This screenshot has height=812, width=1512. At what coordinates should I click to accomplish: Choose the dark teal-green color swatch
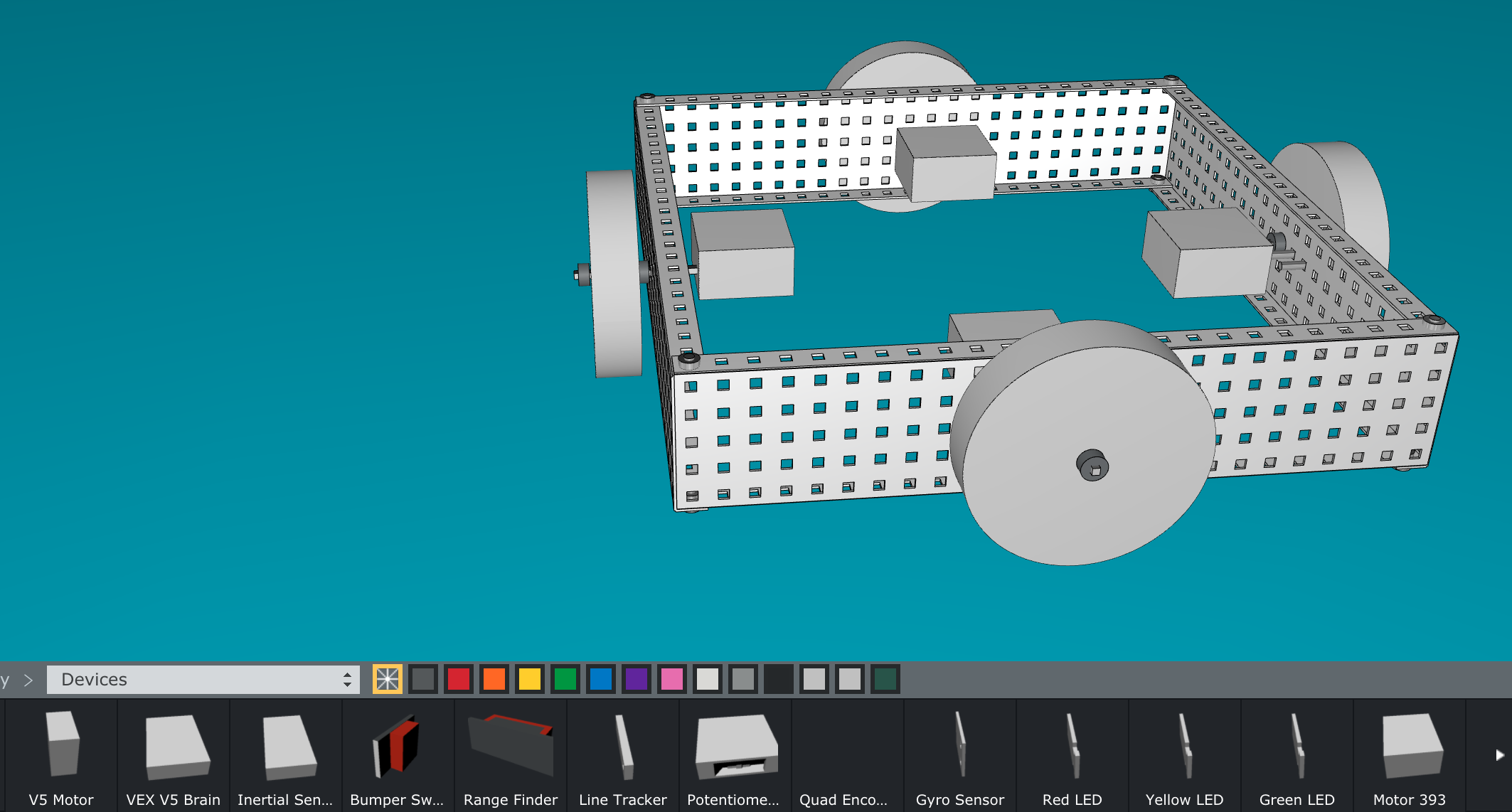tap(885, 679)
